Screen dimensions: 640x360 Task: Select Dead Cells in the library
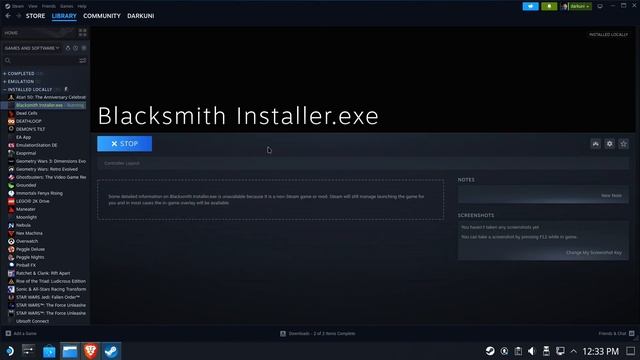click(27, 113)
